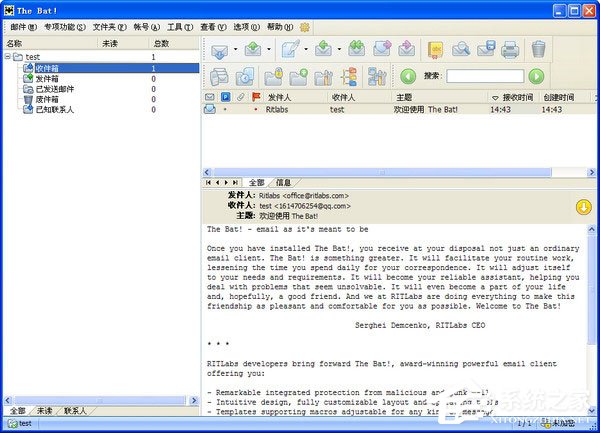The image size is (600, 433).
Task: Collapse the test account tree node
Action: 8,58
